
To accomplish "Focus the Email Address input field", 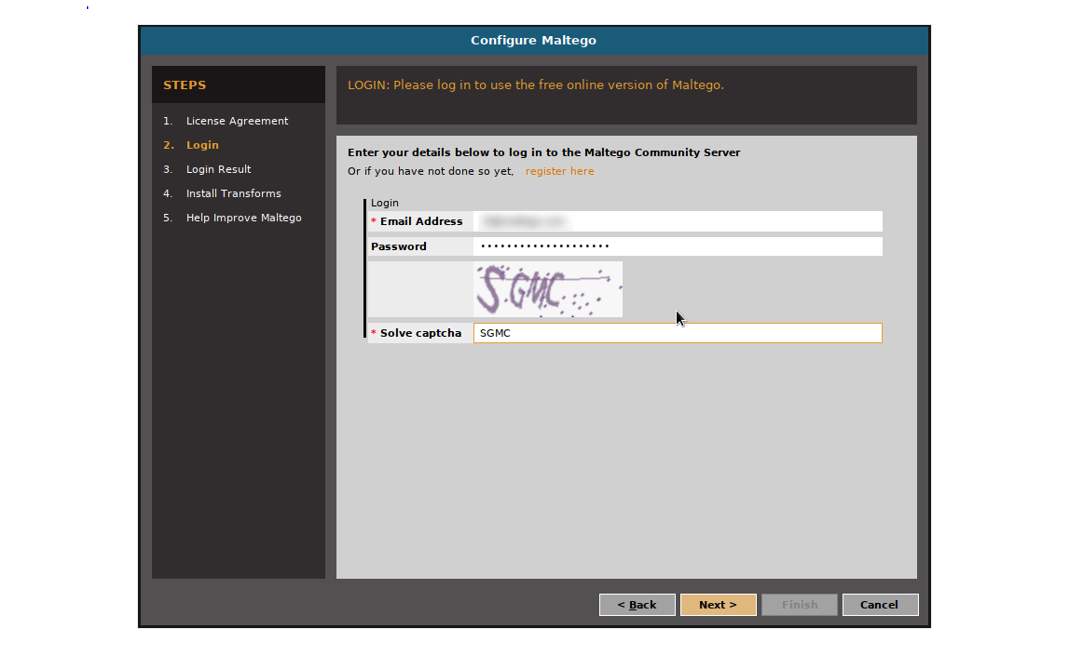I will [x=678, y=222].
